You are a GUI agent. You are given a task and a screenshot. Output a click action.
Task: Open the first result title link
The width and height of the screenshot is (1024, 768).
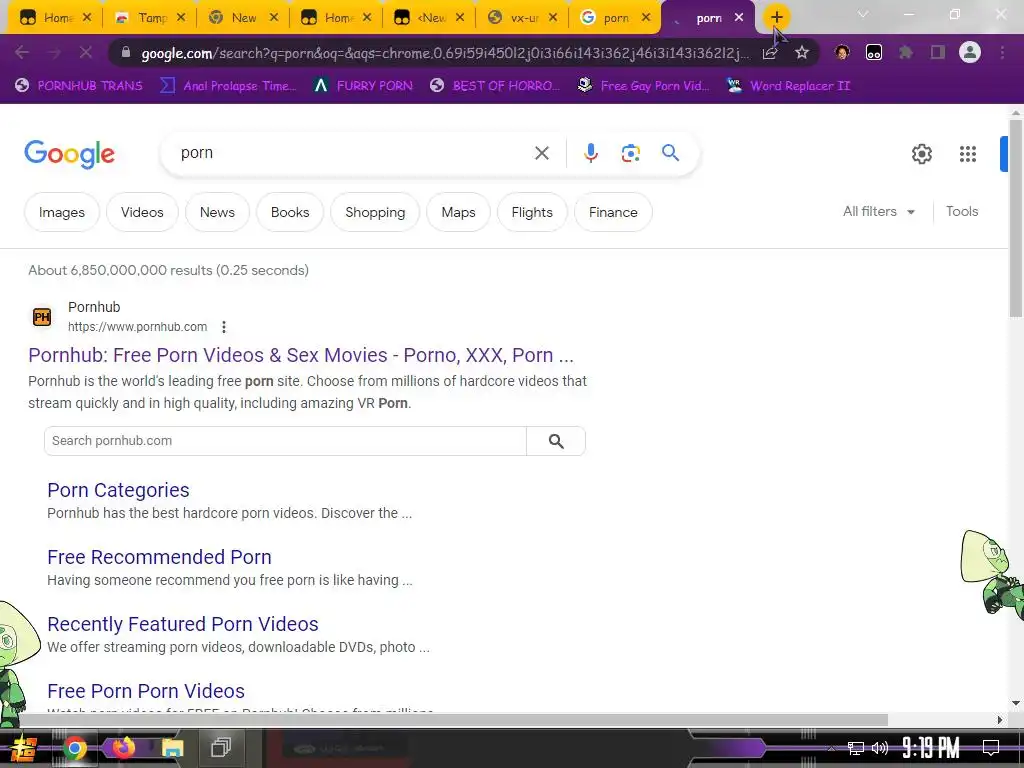pos(301,355)
